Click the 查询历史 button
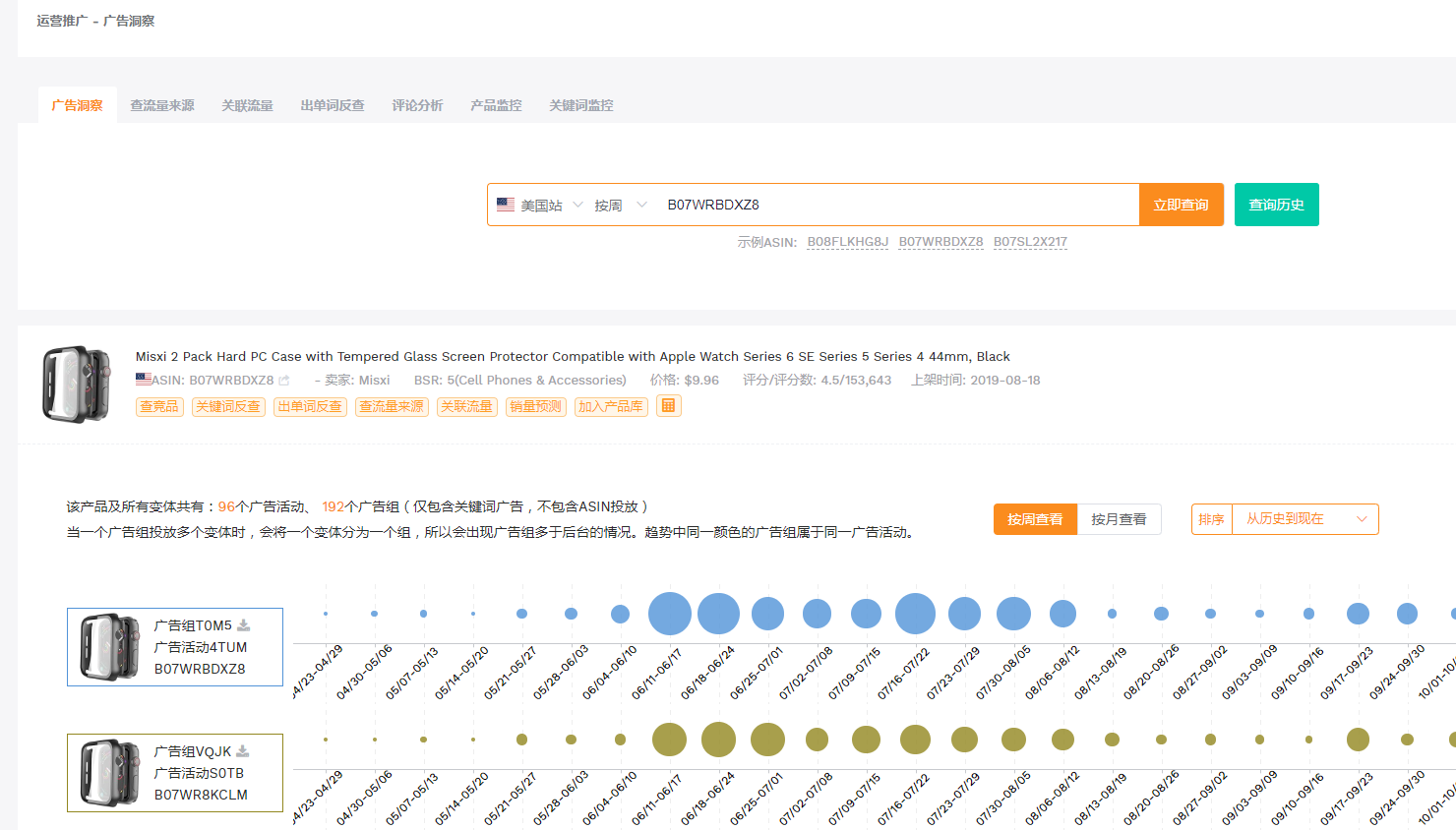The image size is (1456, 830). (x=1276, y=205)
